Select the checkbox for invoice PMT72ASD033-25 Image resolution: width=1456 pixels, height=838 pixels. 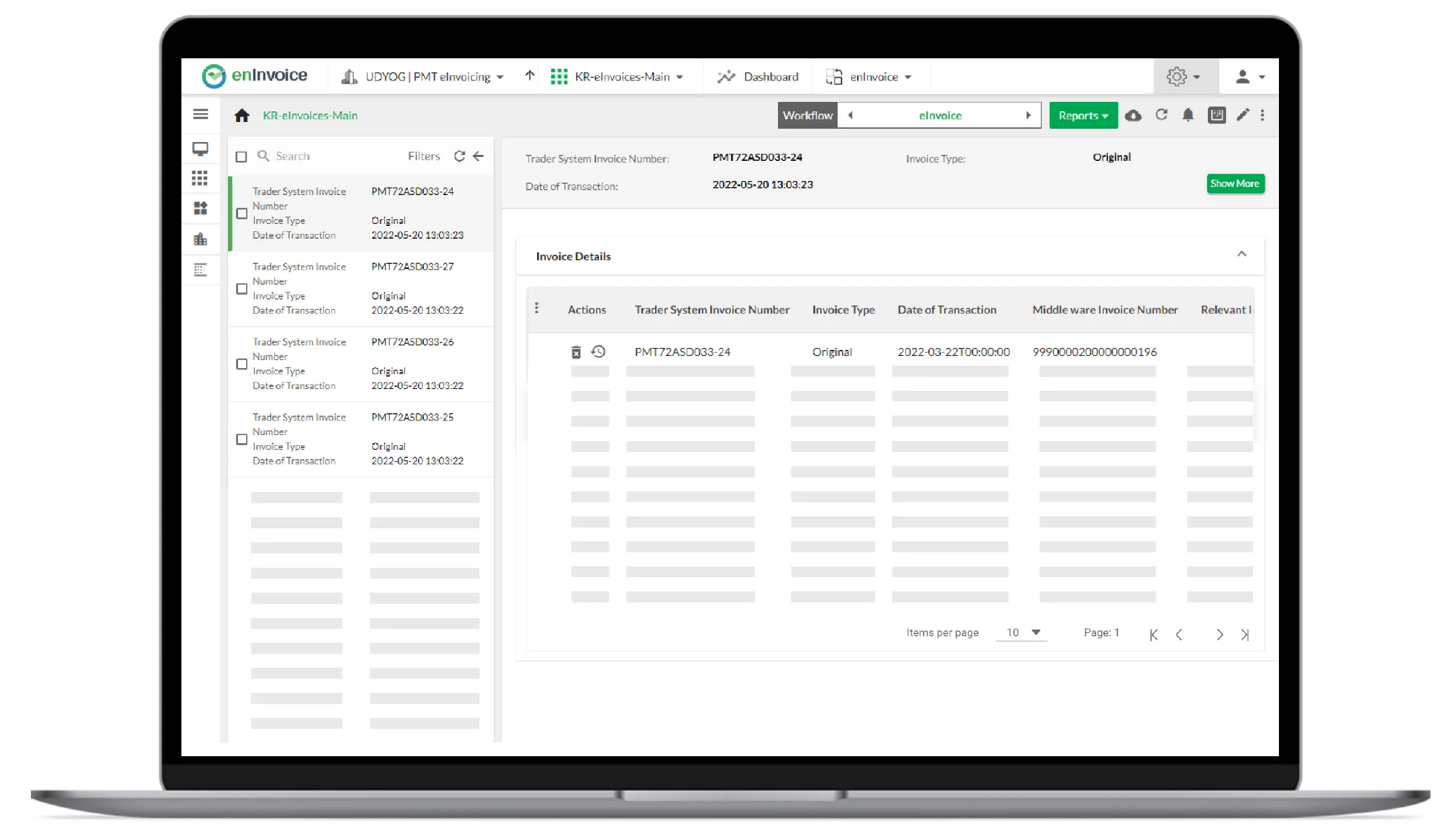click(x=241, y=439)
